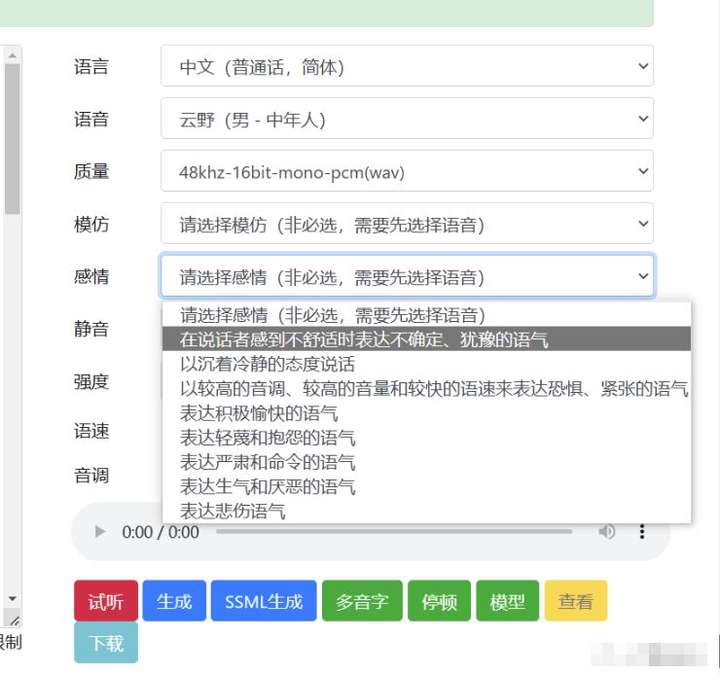Choose 表达生气和厌恶的语气 option

click(x=426, y=486)
